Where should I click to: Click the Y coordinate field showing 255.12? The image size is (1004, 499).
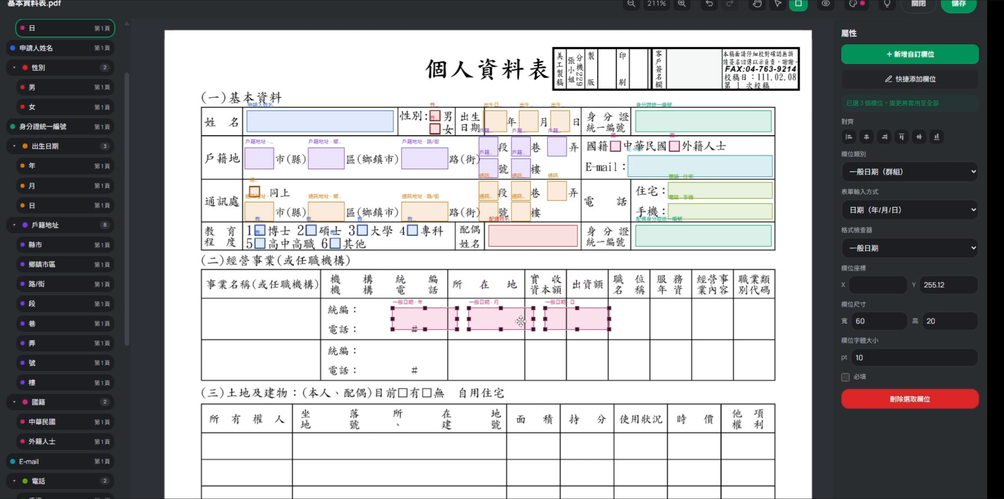point(950,285)
